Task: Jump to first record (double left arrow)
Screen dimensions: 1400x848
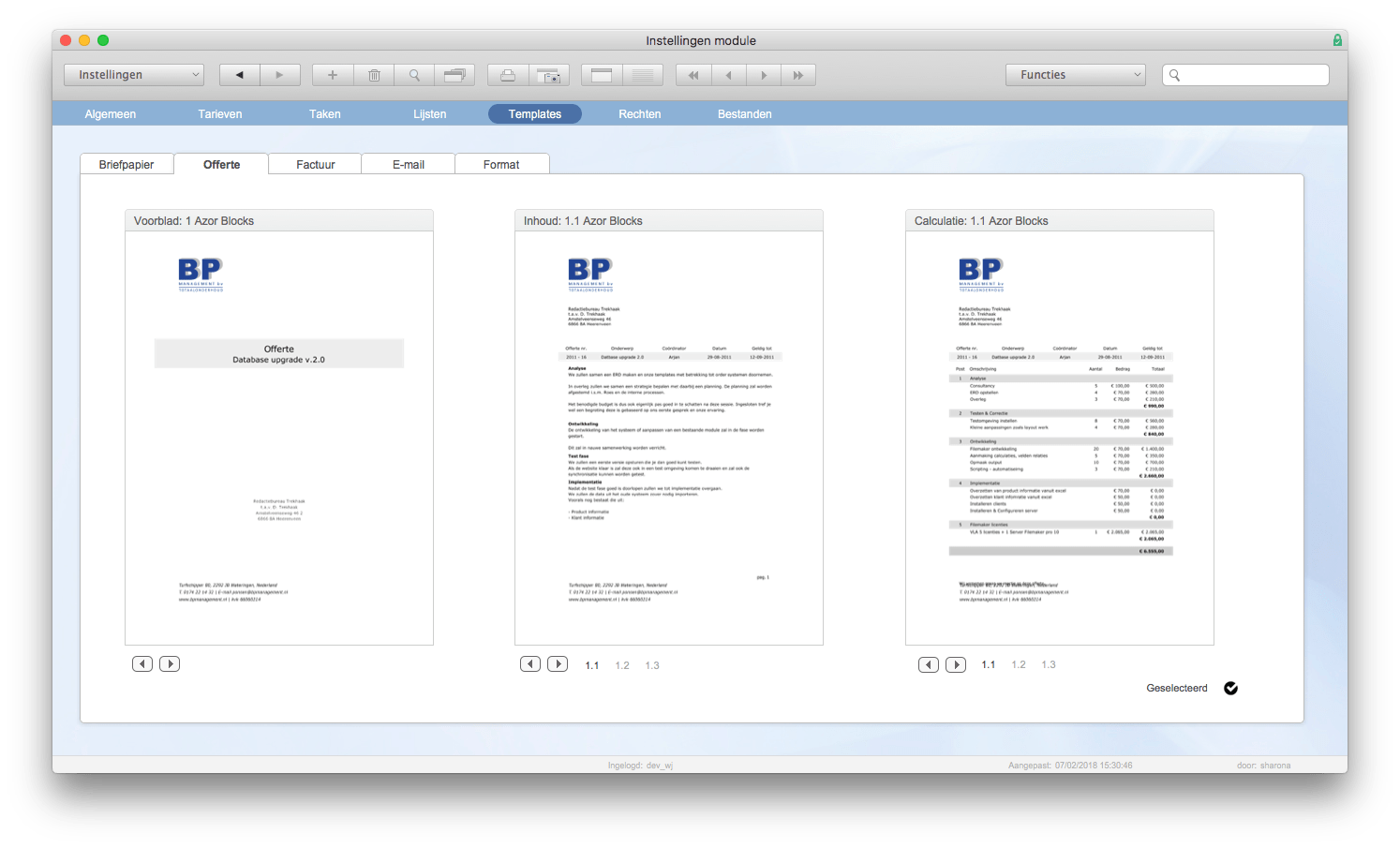Action: (693, 75)
